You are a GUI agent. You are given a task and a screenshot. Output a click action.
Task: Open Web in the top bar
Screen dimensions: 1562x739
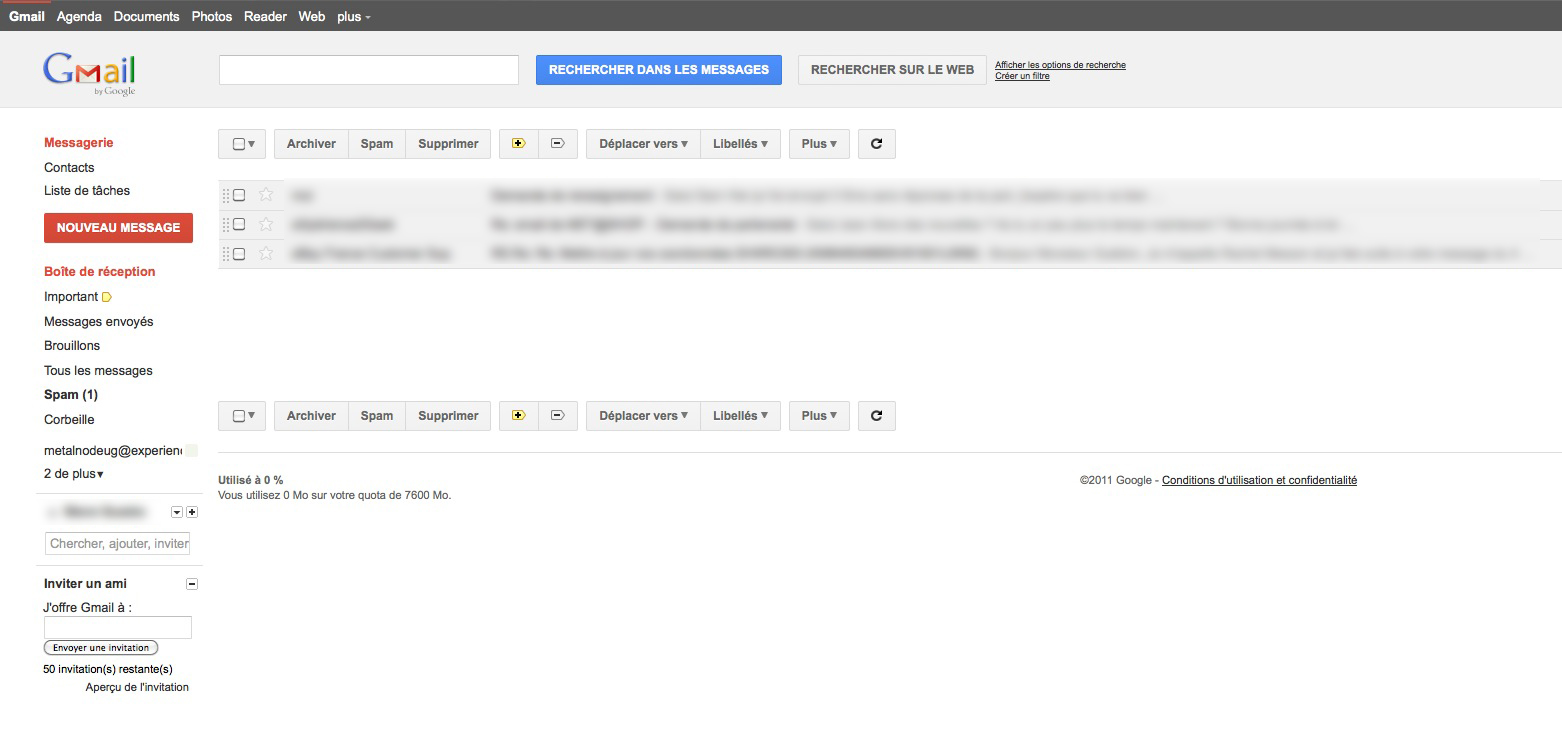(312, 16)
